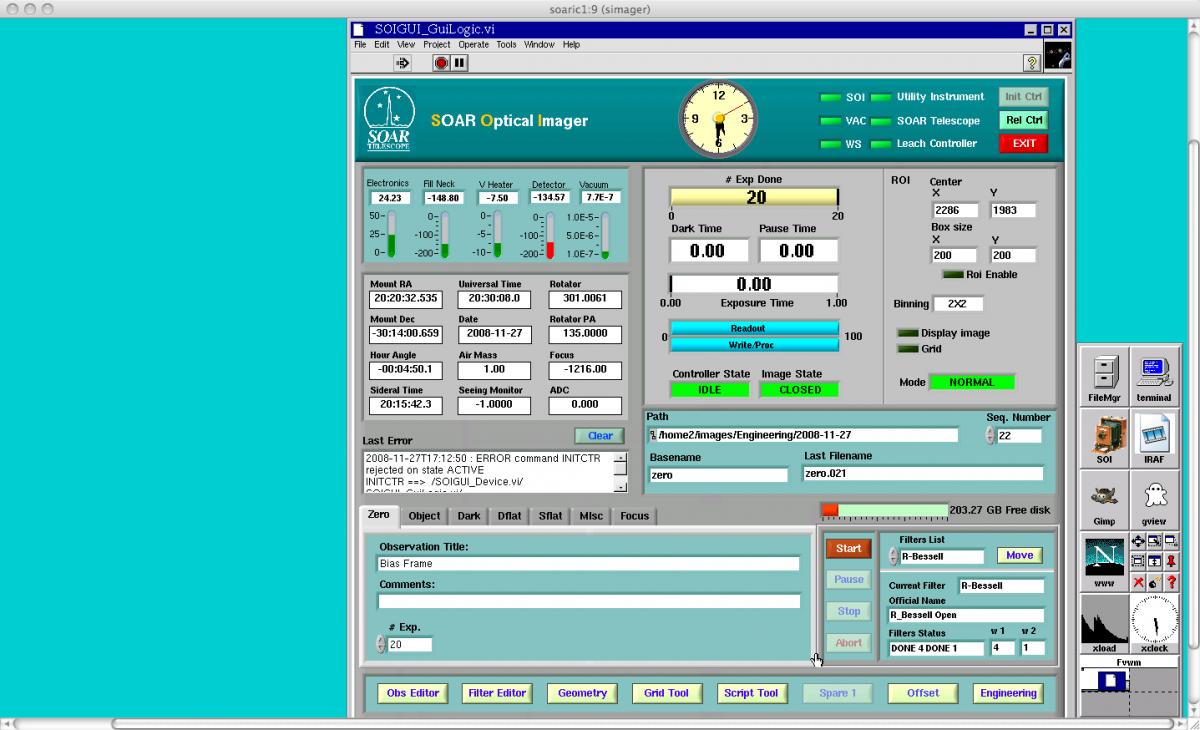Click the Run arrow in LabVIEW toolbar
This screenshot has height=730, width=1200.
[x=403, y=63]
